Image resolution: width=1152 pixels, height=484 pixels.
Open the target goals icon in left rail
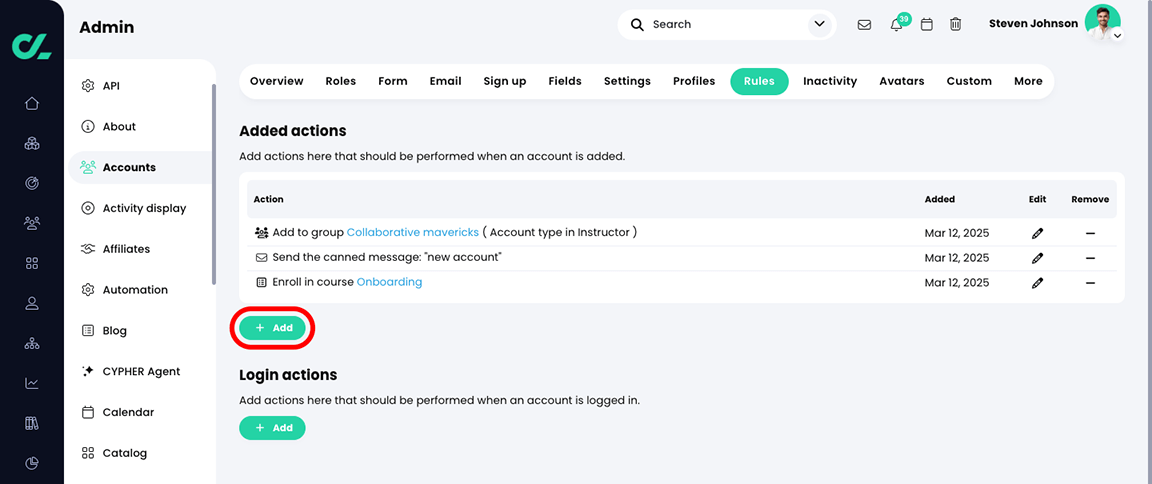(x=32, y=183)
